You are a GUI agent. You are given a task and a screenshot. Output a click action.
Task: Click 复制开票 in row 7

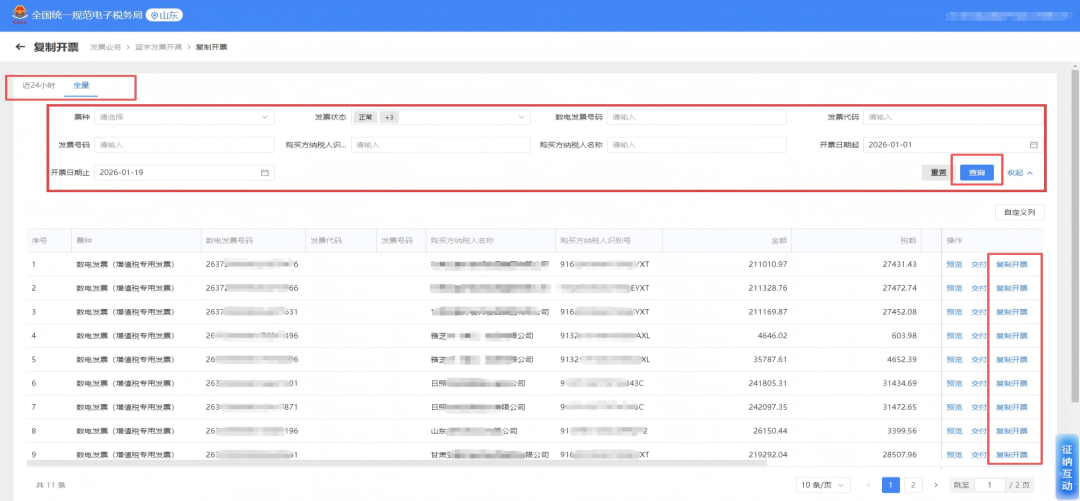1011,407
